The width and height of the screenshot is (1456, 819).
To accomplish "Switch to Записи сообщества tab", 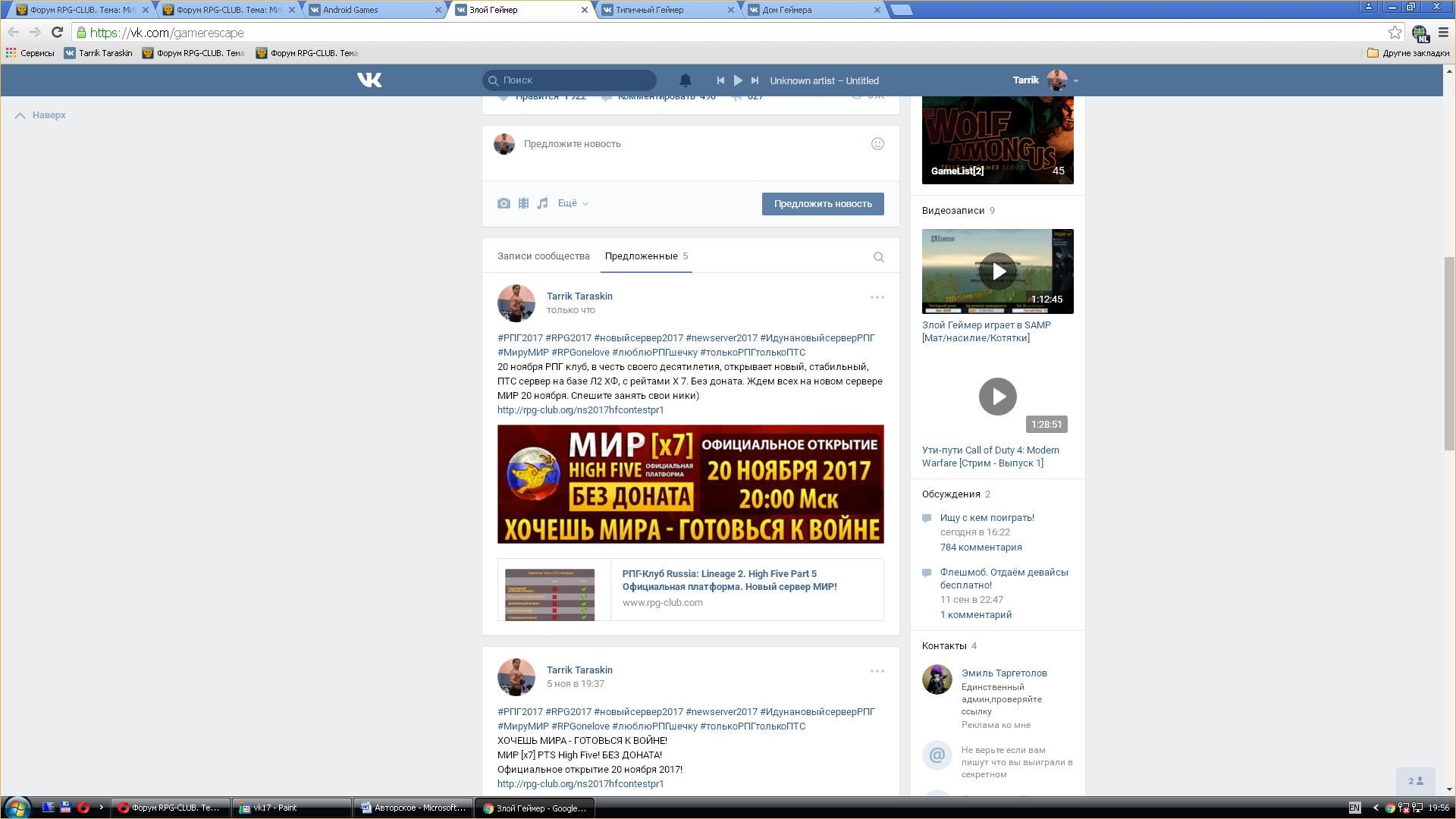I will pos(543,256).
